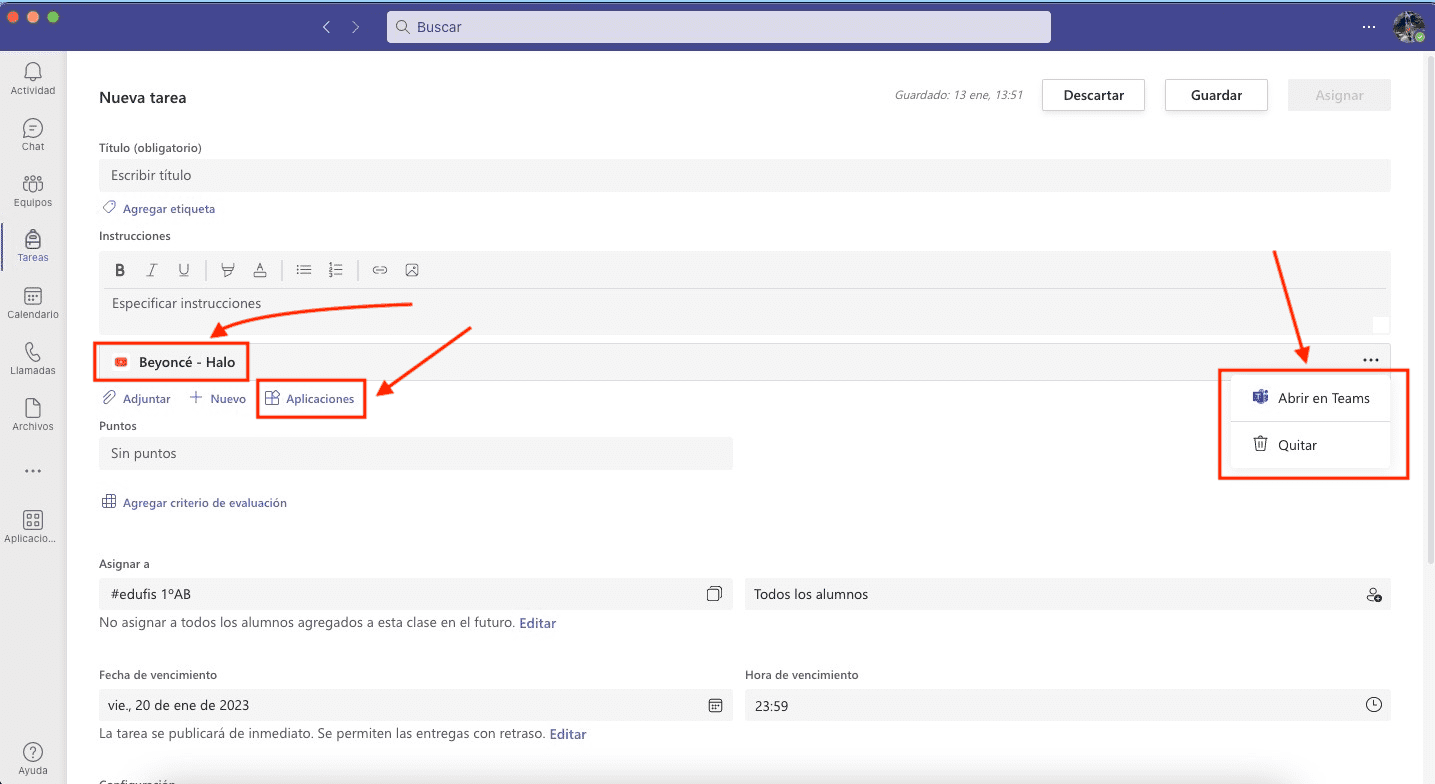
Task: Open the Archivos section
Action: (x=33, y=415)
